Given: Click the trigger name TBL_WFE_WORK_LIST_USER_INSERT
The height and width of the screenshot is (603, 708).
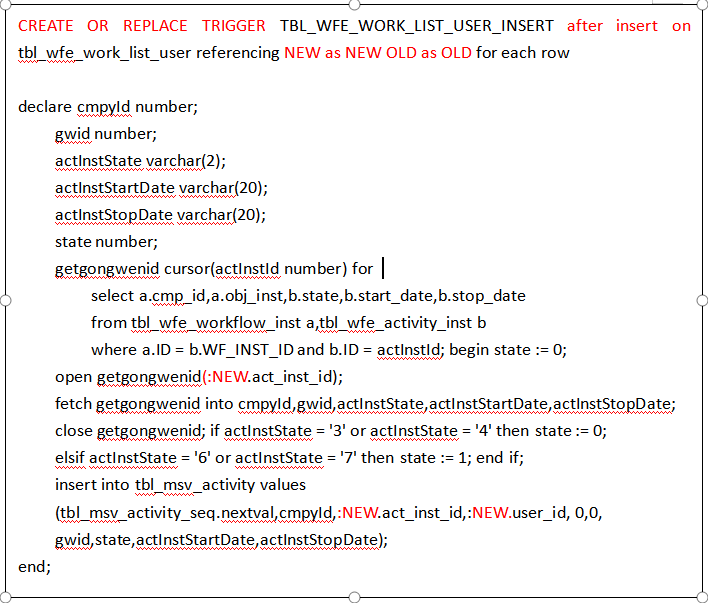Looking at the screenshot, I should (416, 26).
